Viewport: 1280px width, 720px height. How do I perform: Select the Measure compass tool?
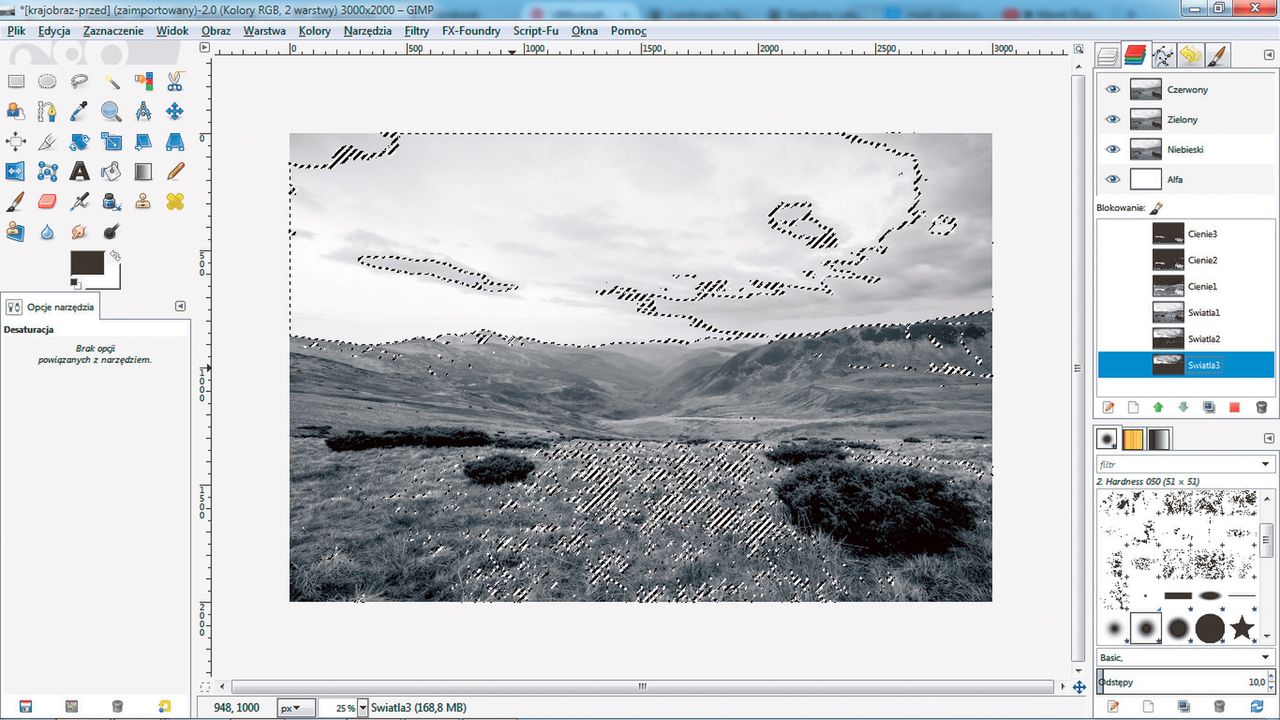(x=143, y=112)
